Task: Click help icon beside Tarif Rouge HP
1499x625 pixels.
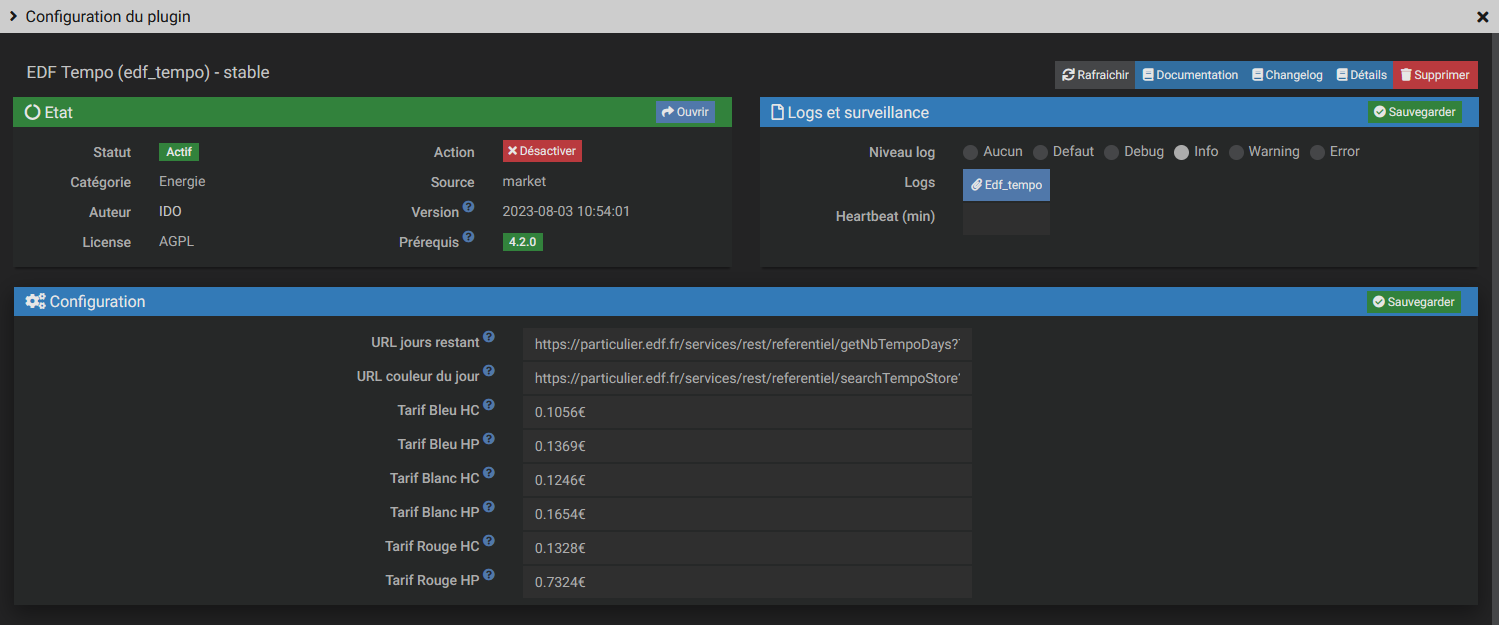Action: [489, 575]
